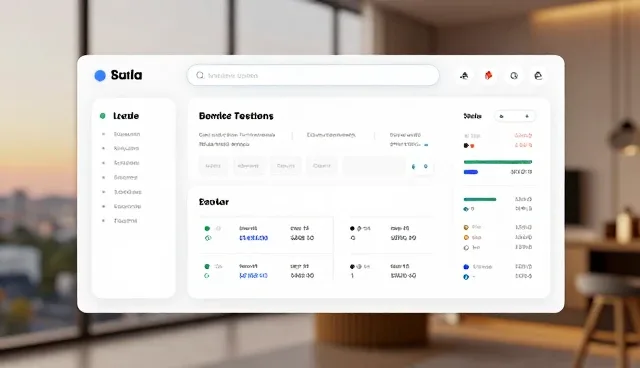The height and width of the screenshot is (368, 640).
Task: Focus the search input field at top
Action: click(313, 75)
